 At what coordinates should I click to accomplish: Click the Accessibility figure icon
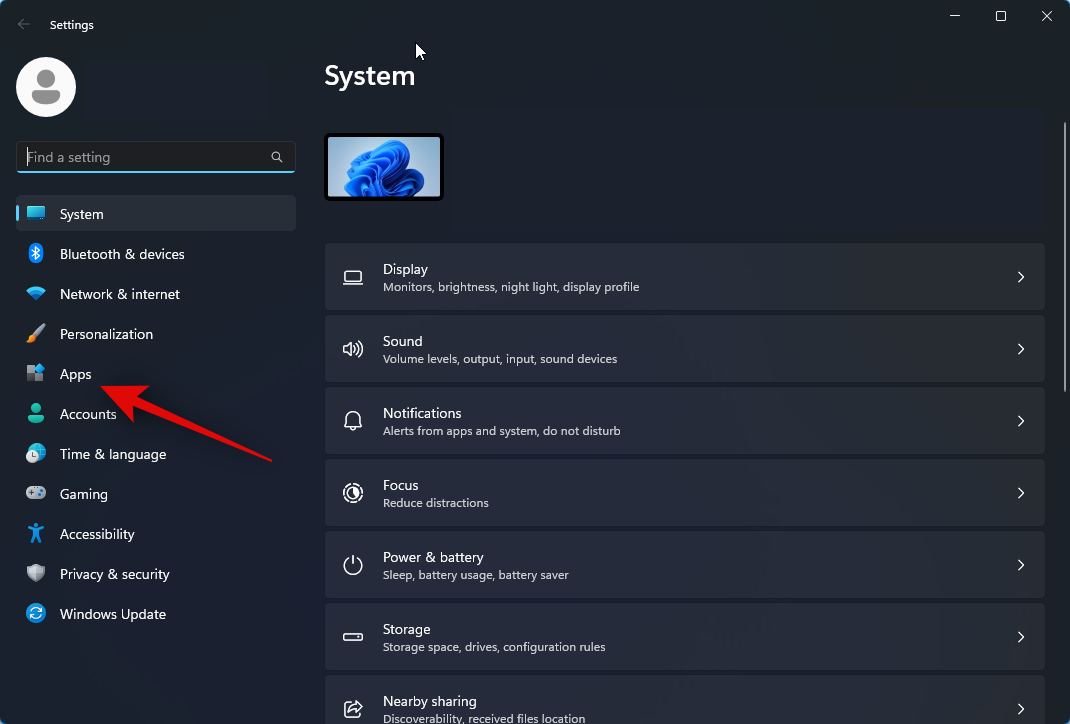[35, 534]
